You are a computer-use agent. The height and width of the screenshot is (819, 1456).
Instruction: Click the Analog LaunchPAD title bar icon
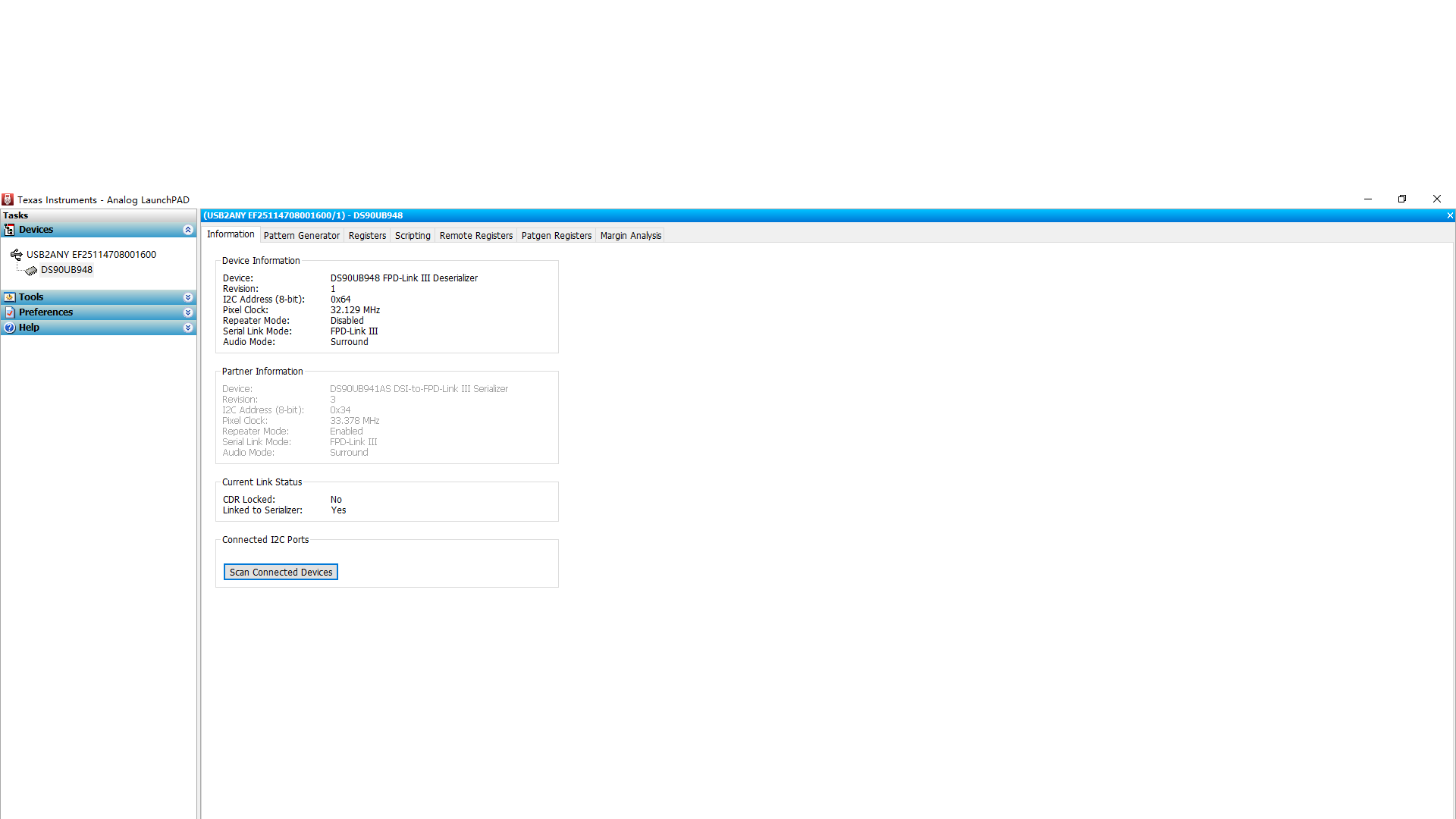point(8,199)
